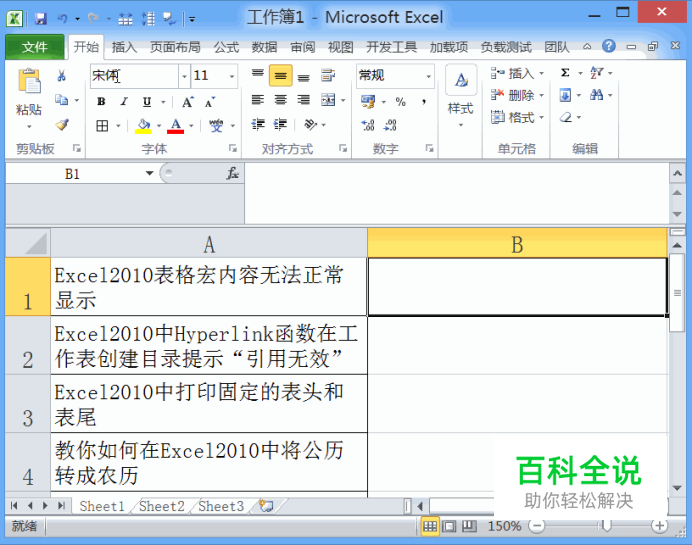Select the Sheet2 worksheet tab
This screenshot has width=692, height=545.
[162, 506]
